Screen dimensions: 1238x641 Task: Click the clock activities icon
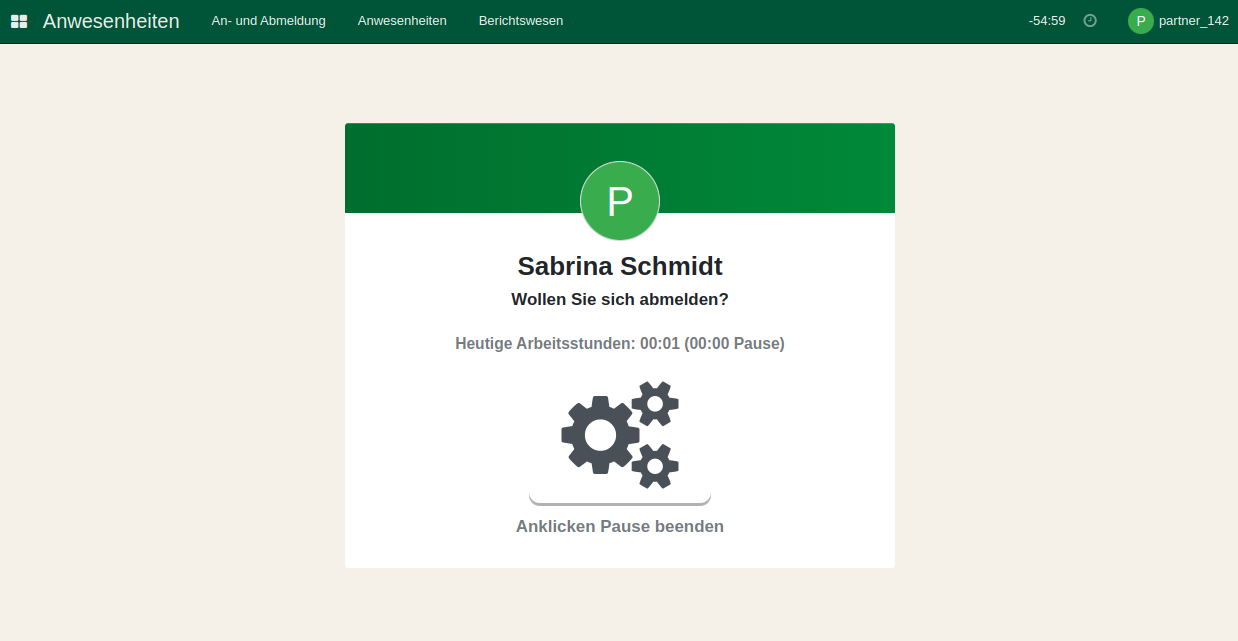(1090, 21)
